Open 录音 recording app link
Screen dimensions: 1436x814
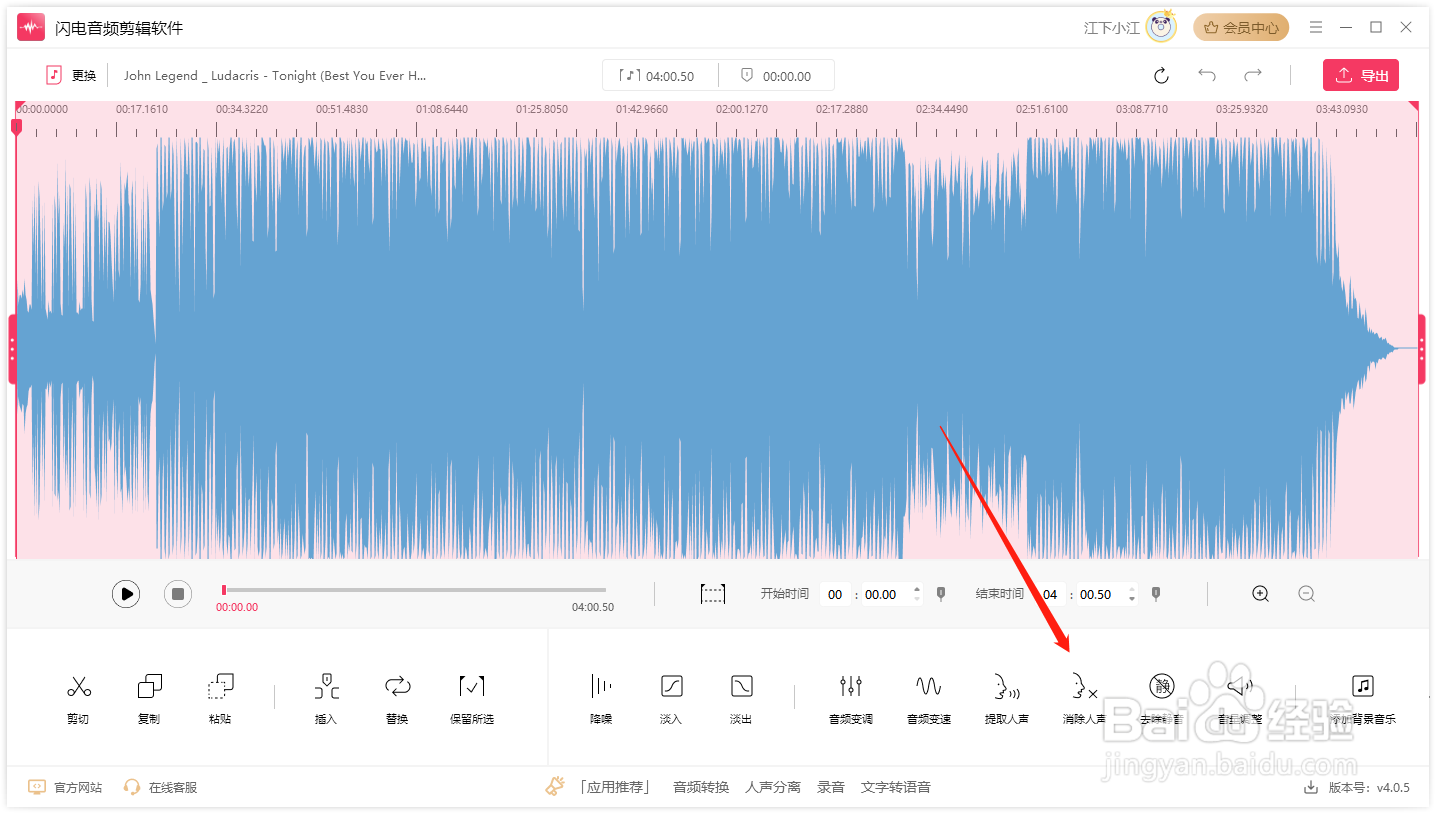click(831, 787)
